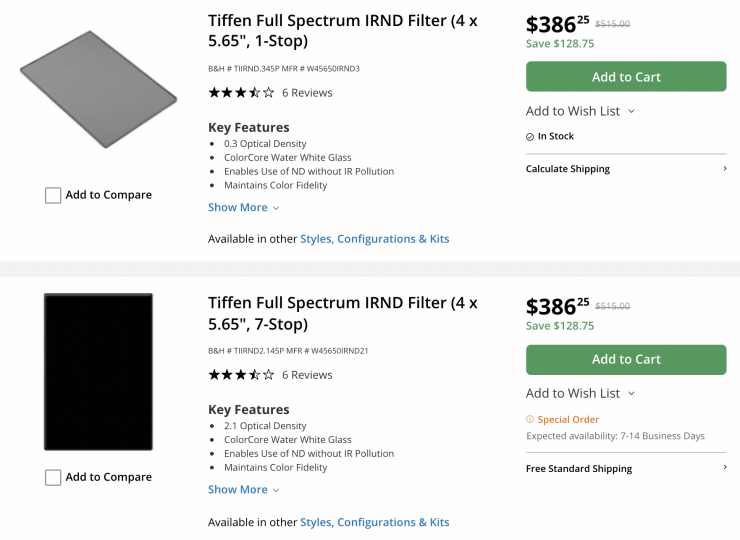
Task: Tick Add to Compare for 7-Stop filter
Action: [53, 478]
